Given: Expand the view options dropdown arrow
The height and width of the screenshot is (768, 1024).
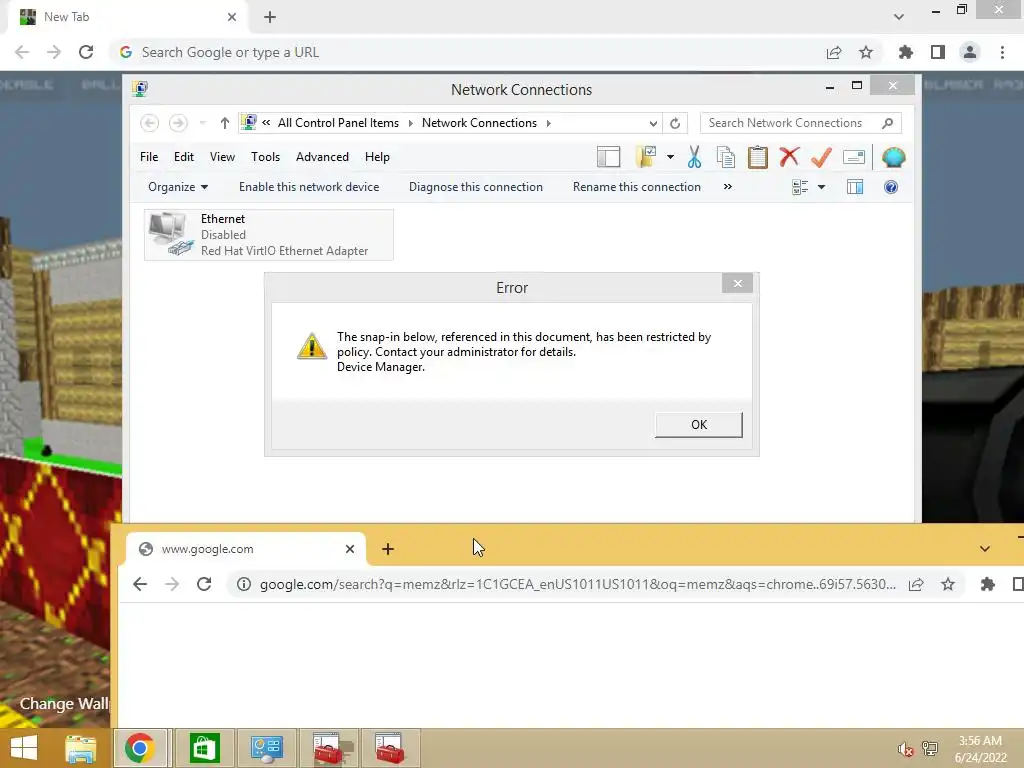Looking at the screenshot, I should (x=822, y=187).
